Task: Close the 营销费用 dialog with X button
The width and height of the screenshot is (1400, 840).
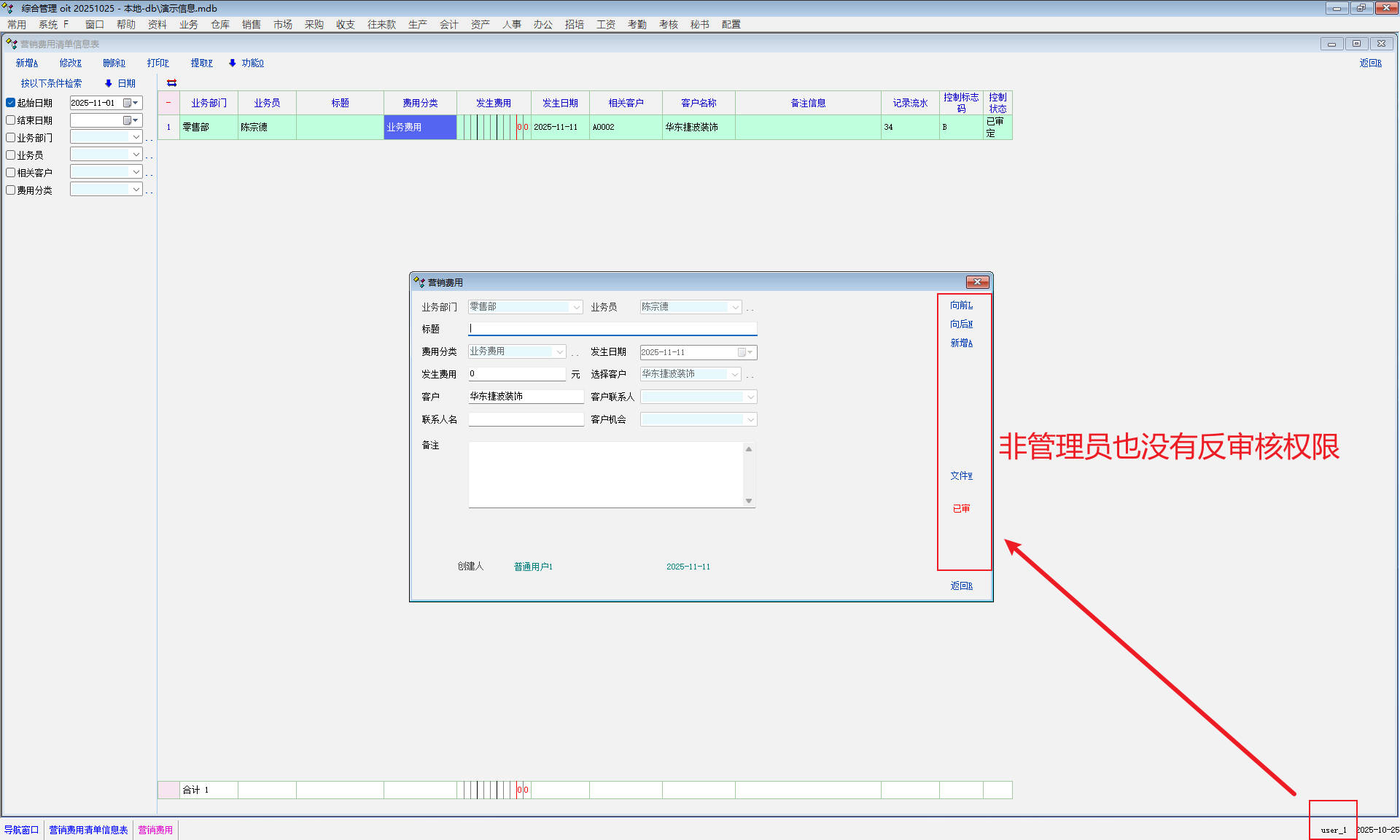Action: point(977,282)
